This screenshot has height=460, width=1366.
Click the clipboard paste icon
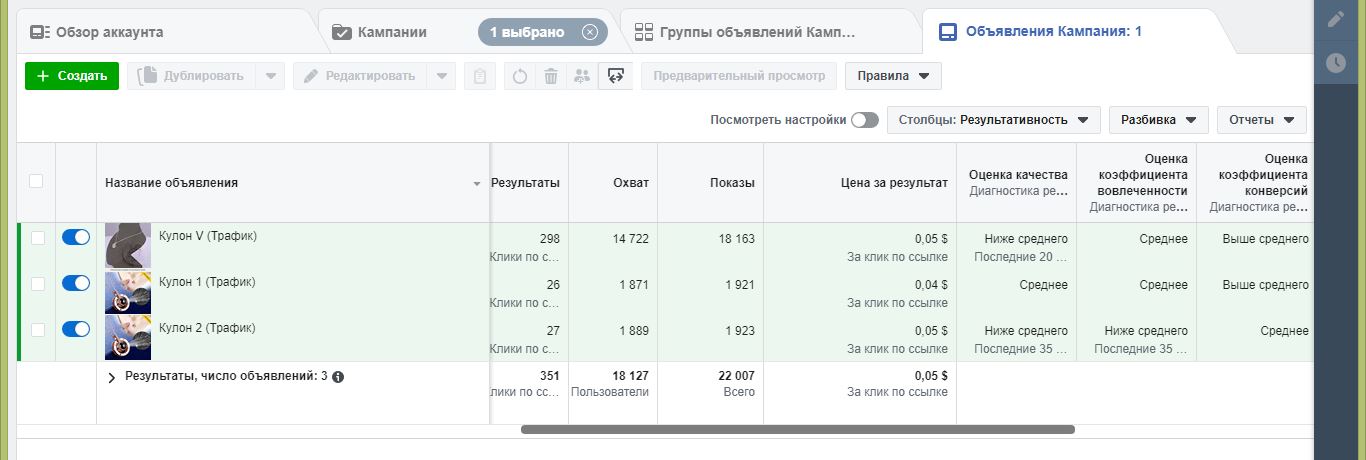[480, 76]
